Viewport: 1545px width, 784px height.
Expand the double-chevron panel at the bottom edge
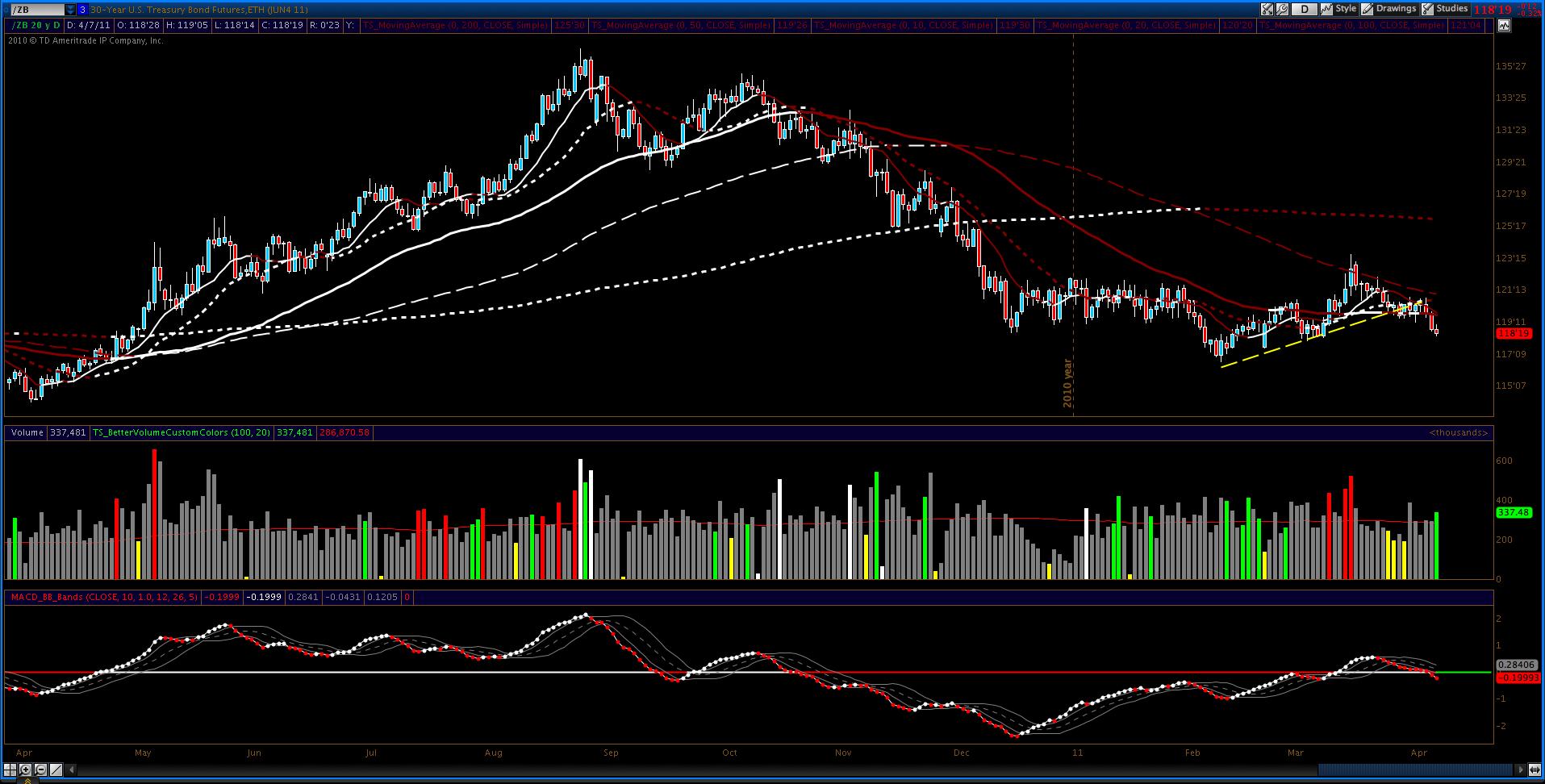(27, 780)
